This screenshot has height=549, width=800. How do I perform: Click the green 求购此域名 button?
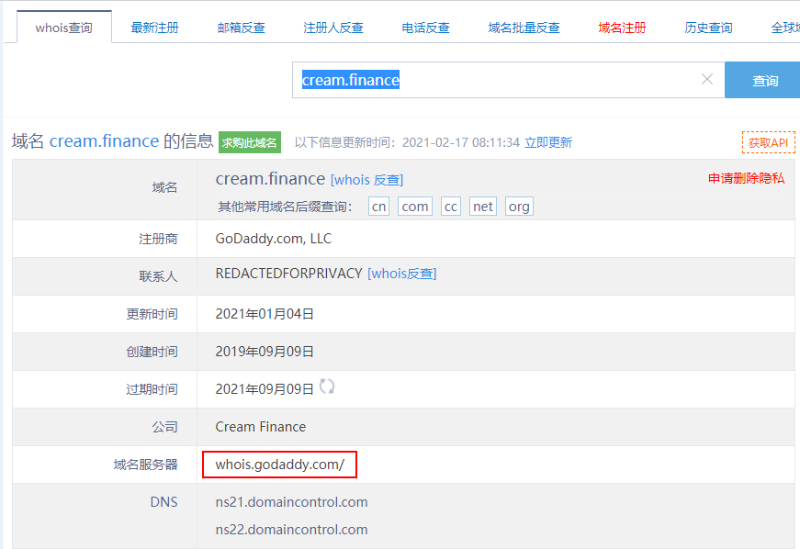[250, 143]
